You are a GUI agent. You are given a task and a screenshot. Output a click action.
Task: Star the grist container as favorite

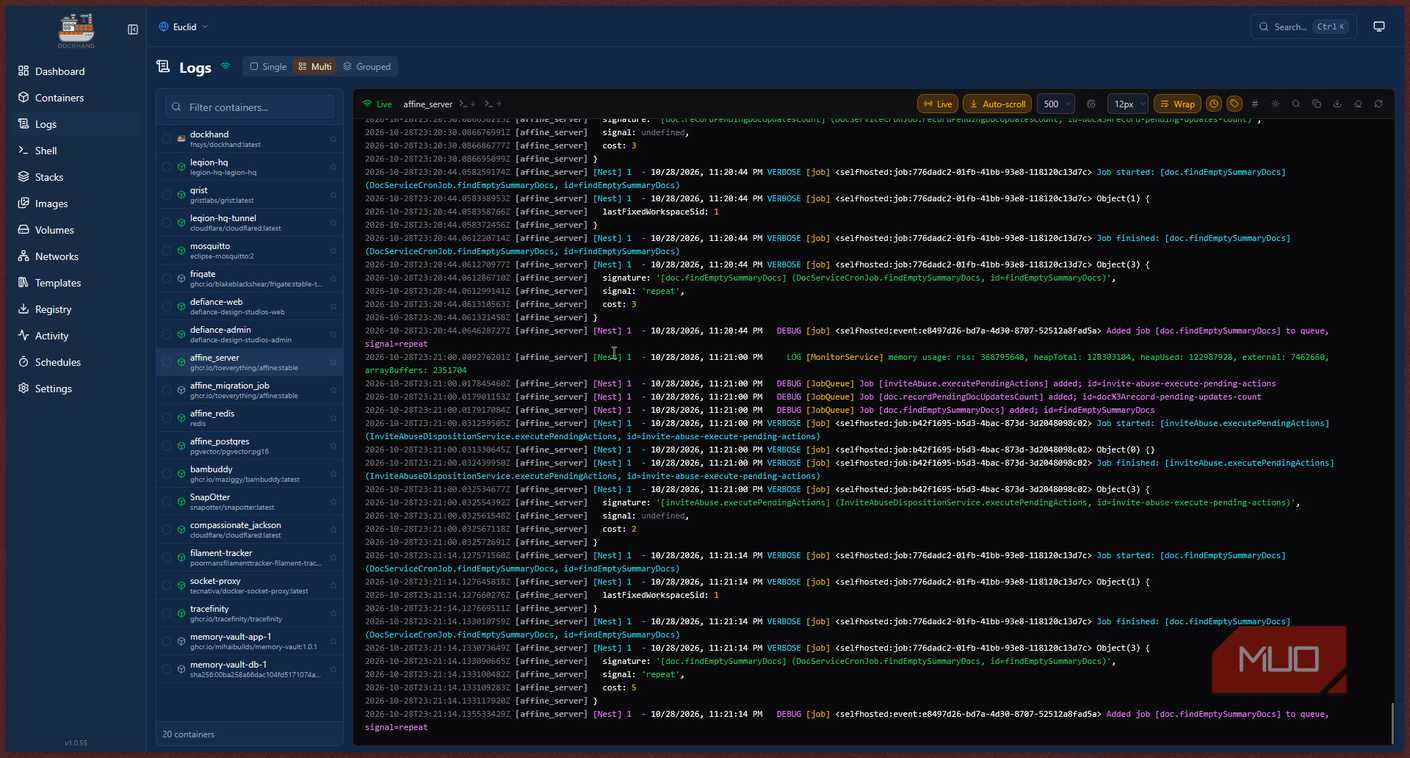tap(333, 195)
